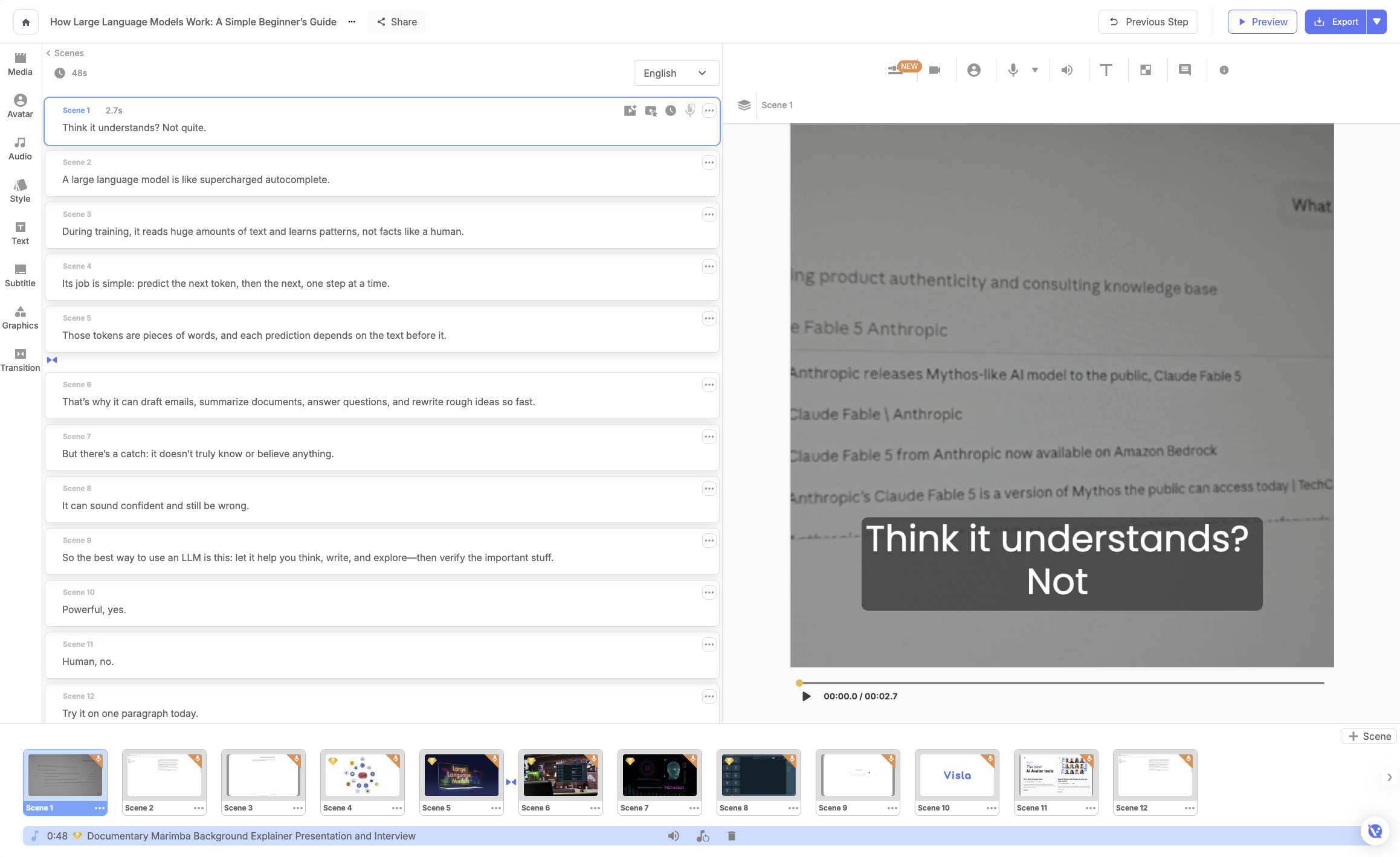Click the microphone voice icon in toolbar
Image resolution: width=1400 pixels, height=857 pixels.
point(1013,70)
